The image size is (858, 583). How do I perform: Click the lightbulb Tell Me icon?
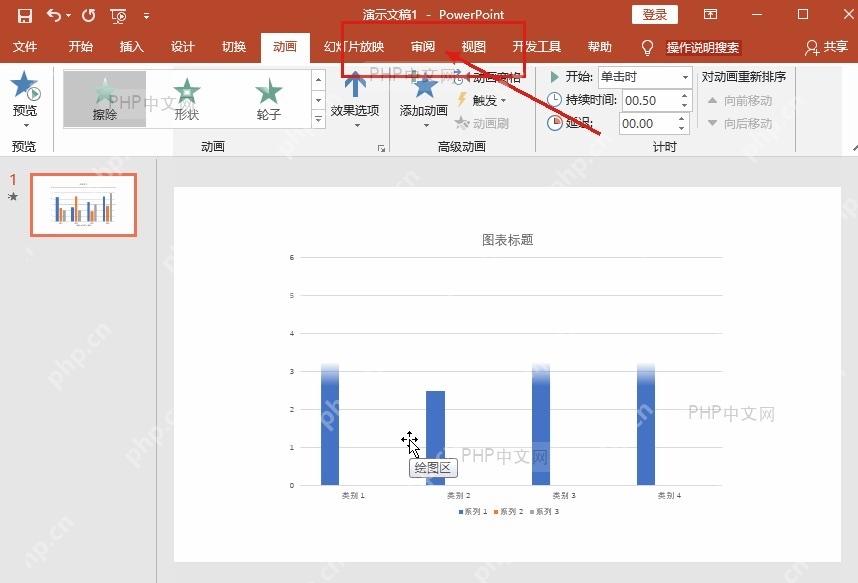(x=647, y=48)
